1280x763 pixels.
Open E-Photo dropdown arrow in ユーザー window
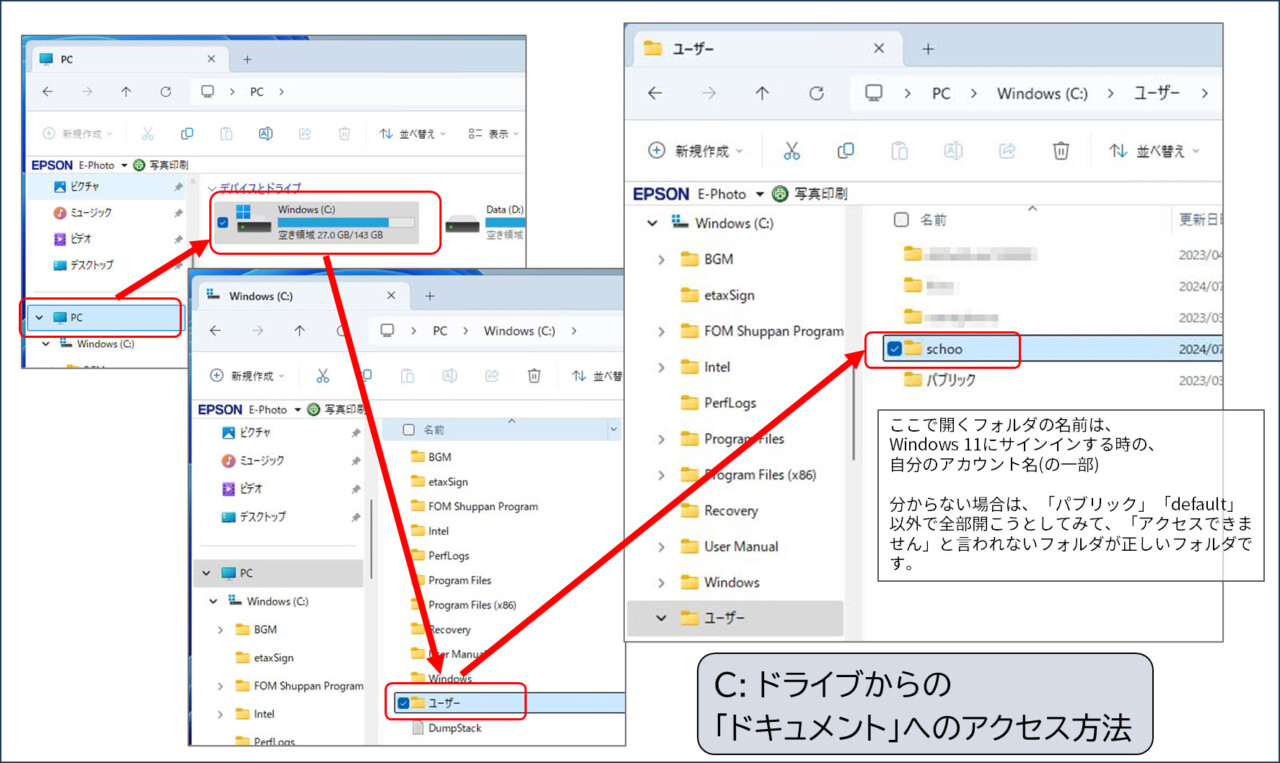click(x=760, y=194)
